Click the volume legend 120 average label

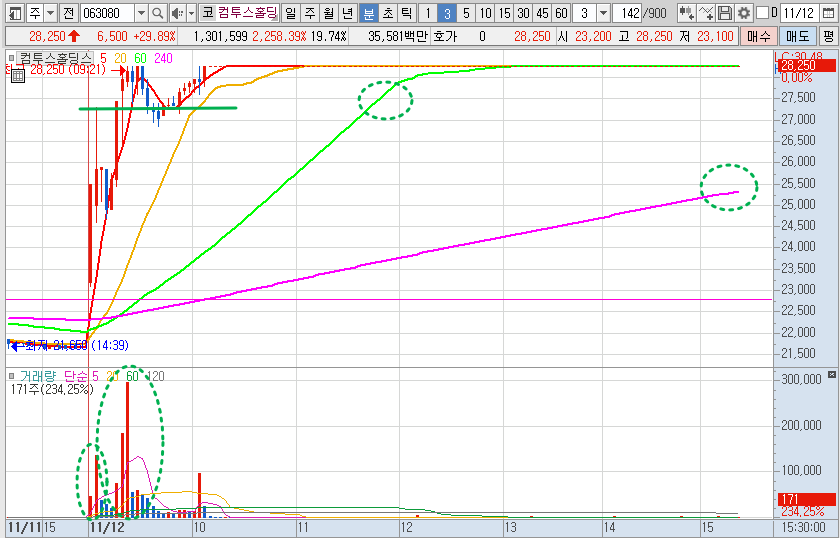(x=155, y=376)
